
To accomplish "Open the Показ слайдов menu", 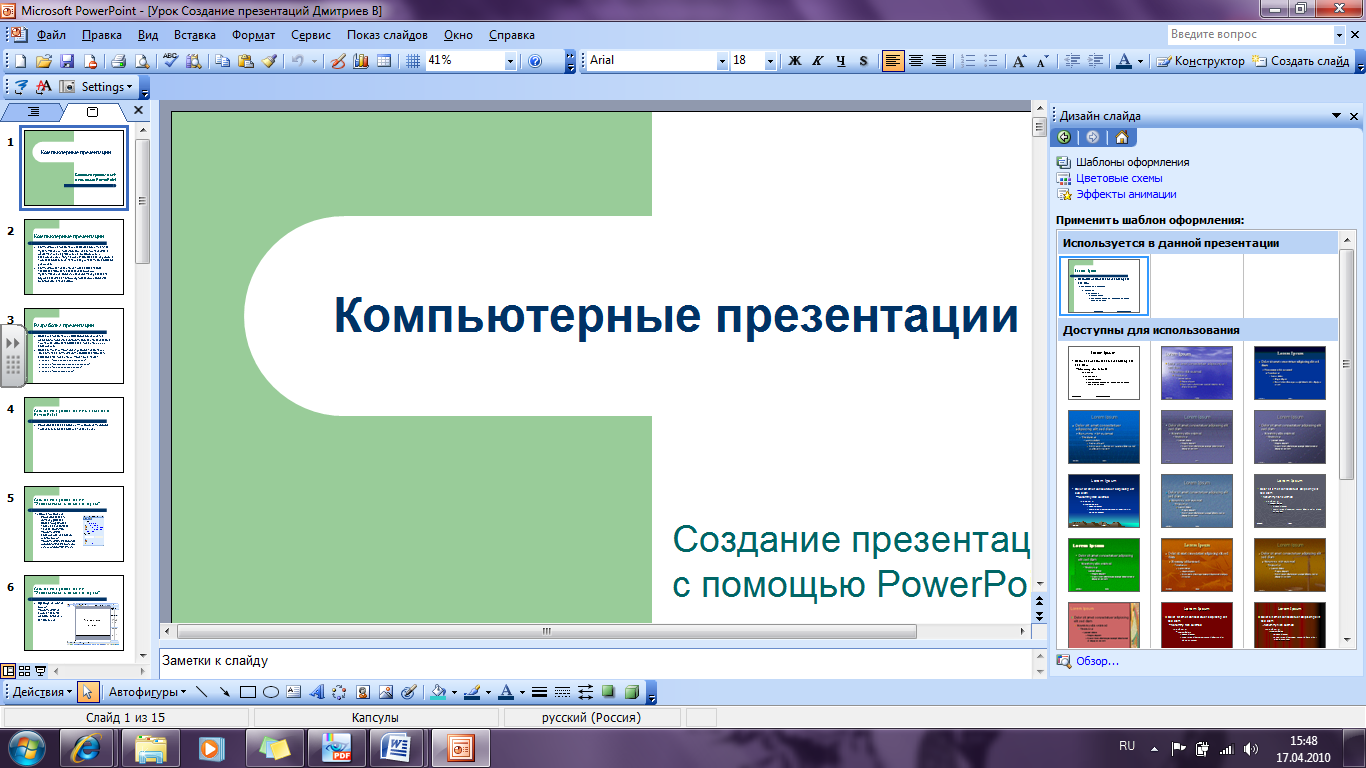I will point(387,35).
